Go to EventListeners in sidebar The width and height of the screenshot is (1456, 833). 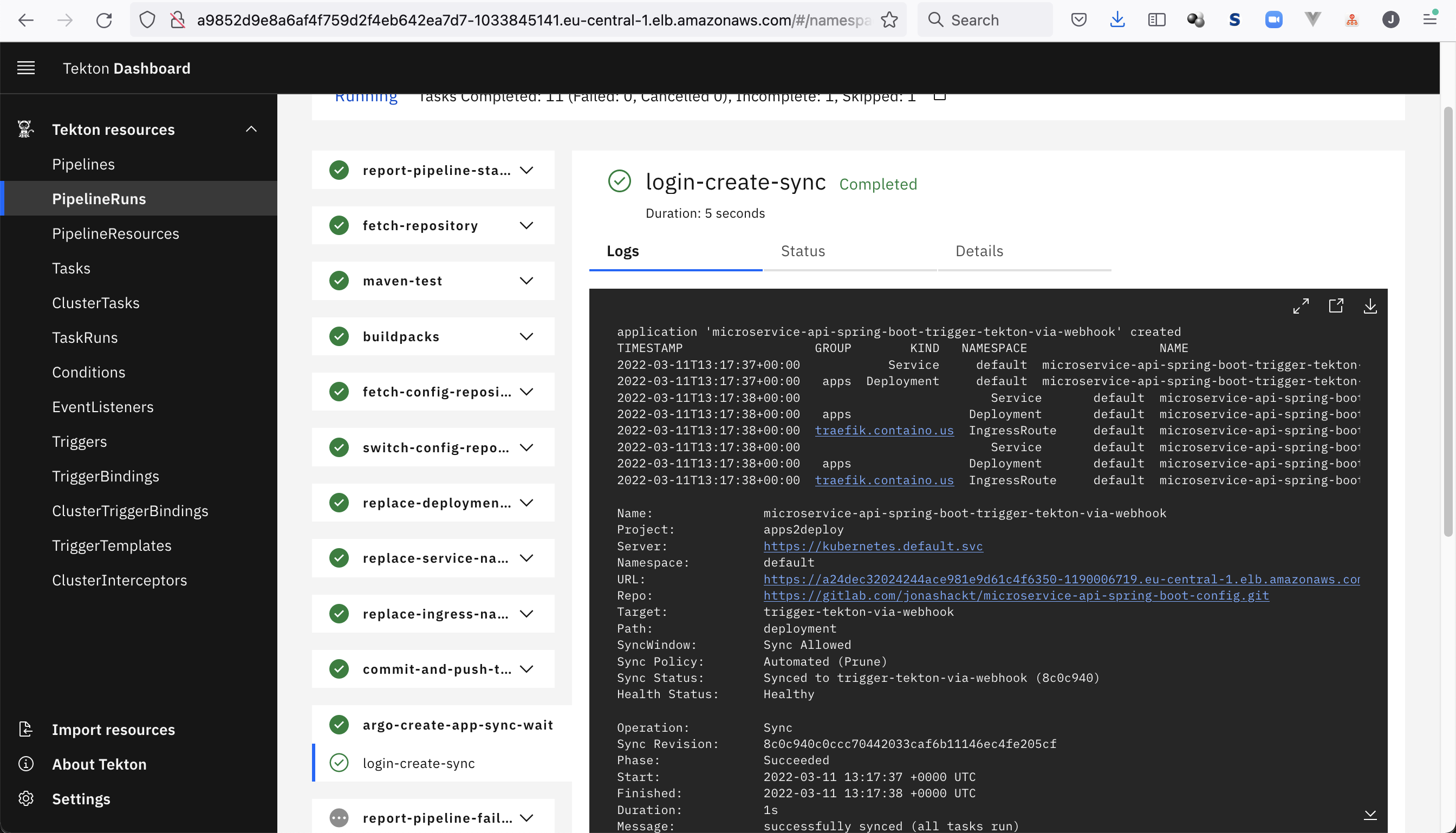click(x=103, y=407)
